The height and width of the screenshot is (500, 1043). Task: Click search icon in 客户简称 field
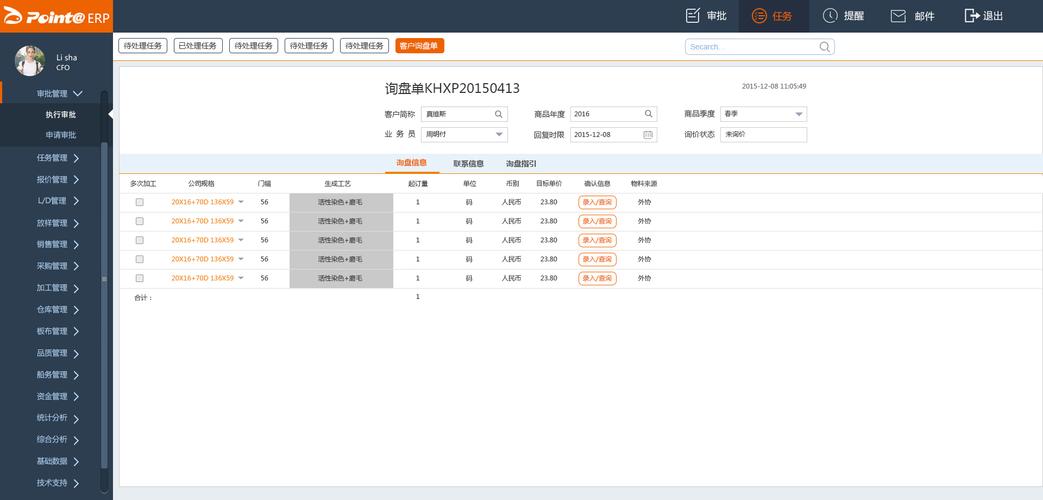click(x=499, y=114)
